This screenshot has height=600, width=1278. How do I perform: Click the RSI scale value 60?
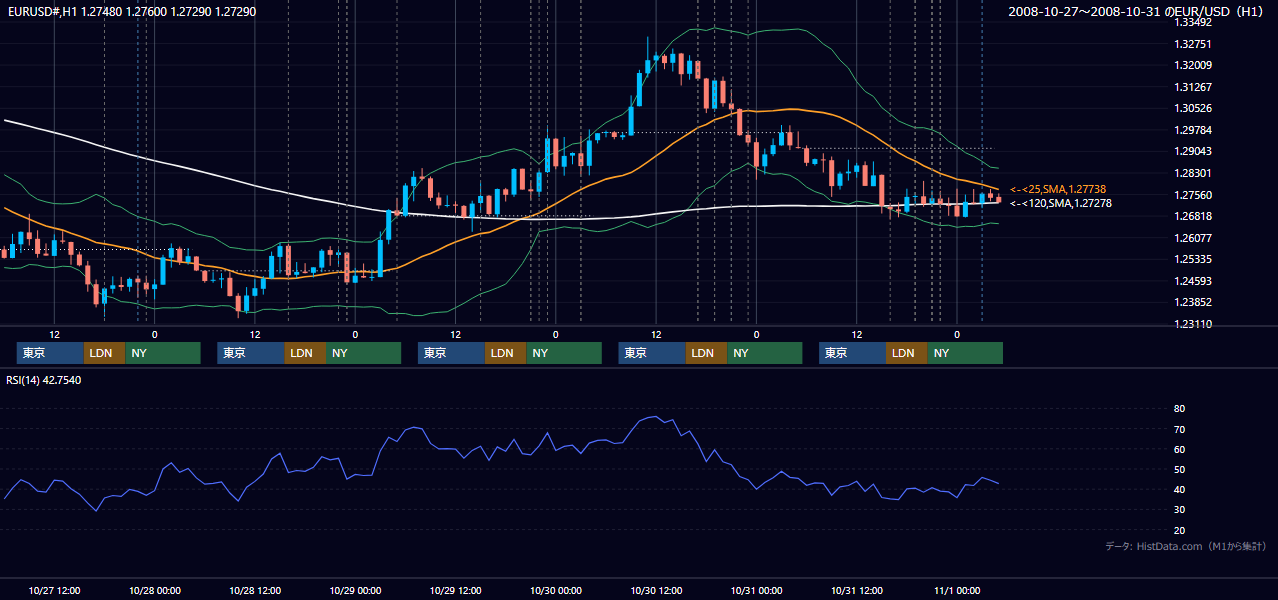pyautogui.click(x=1179, y=449)
